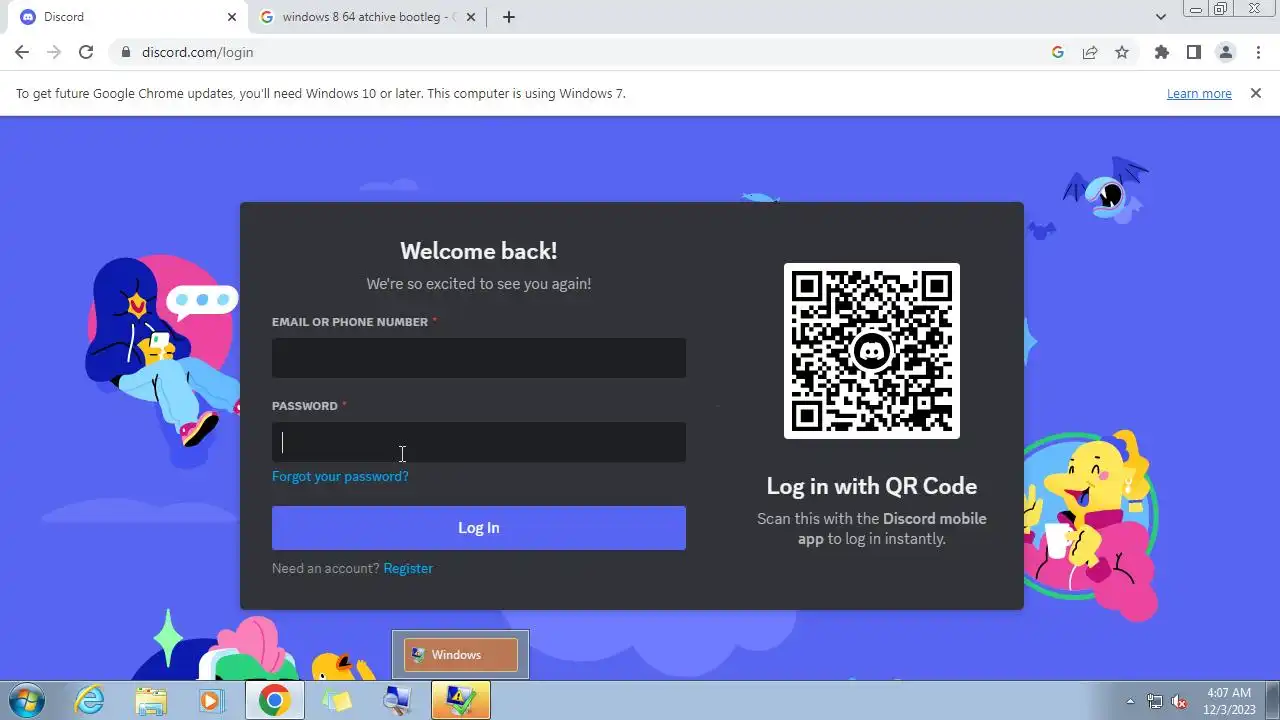
Task: Open a new tab with plus button
Action: [508, 17]
